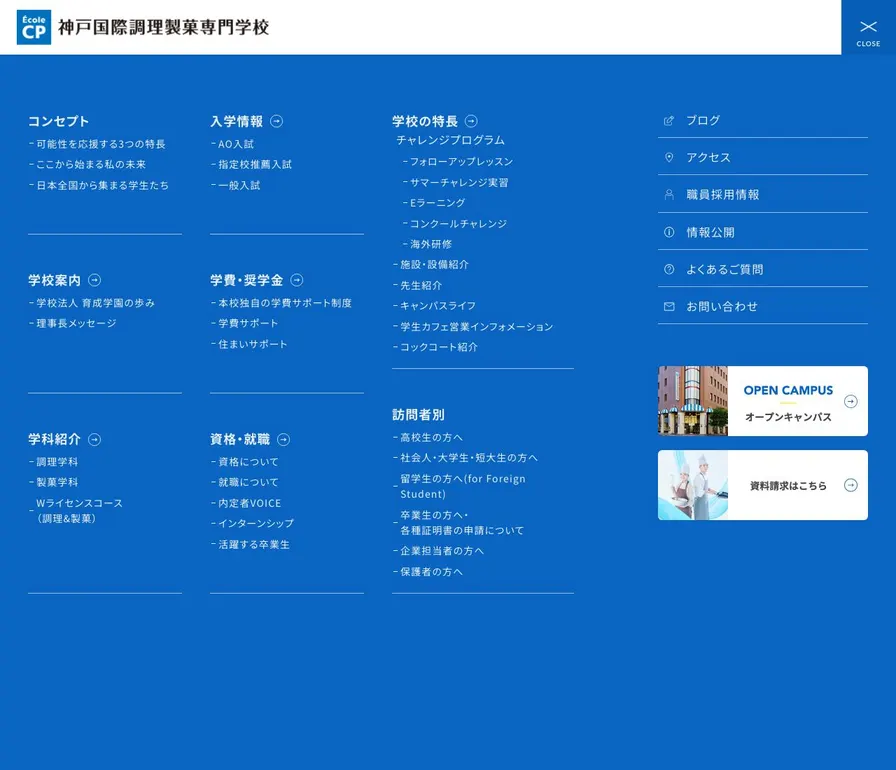The height and width of the screenshot is (770, 896).
Task: Open the 職員採用情報 menu item
Action: coord(763,195)
